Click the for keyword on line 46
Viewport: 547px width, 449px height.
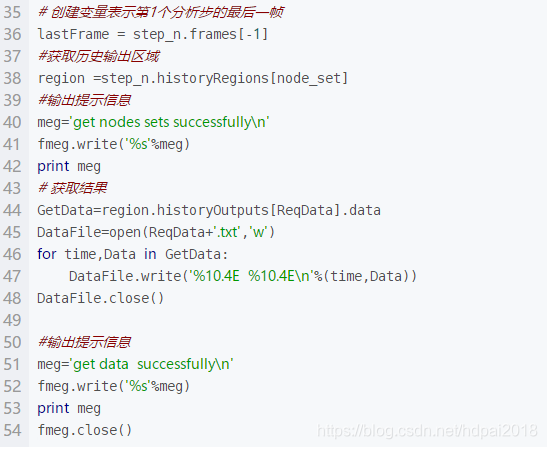47,254
